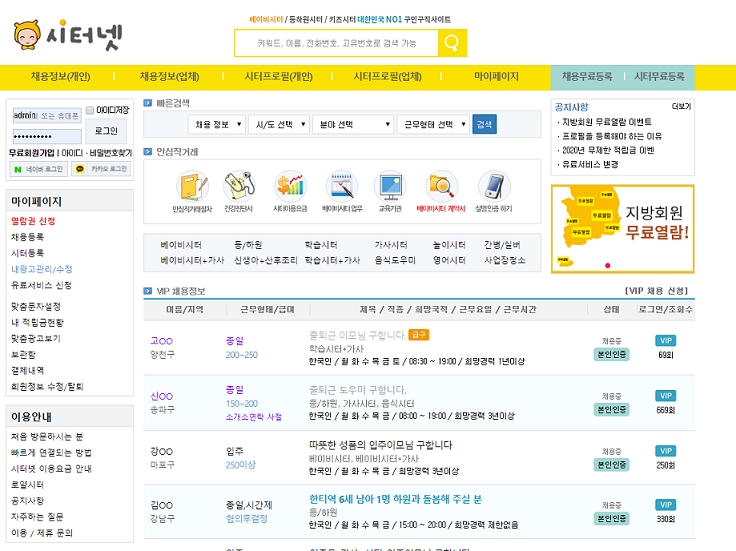
Task: Open the 열람권 신청 sidebar link
Action: click(x=33, y=221)
